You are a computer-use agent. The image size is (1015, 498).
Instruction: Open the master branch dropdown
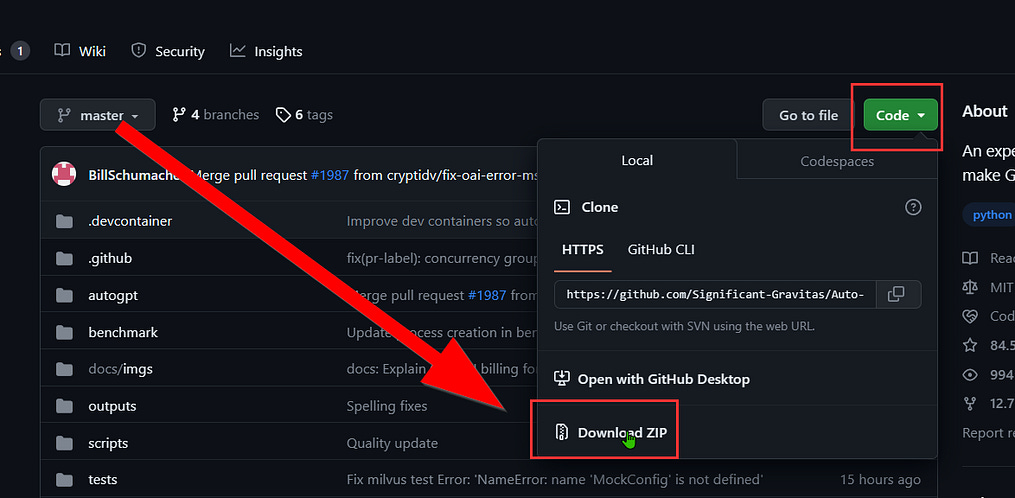tap(98, 115)
